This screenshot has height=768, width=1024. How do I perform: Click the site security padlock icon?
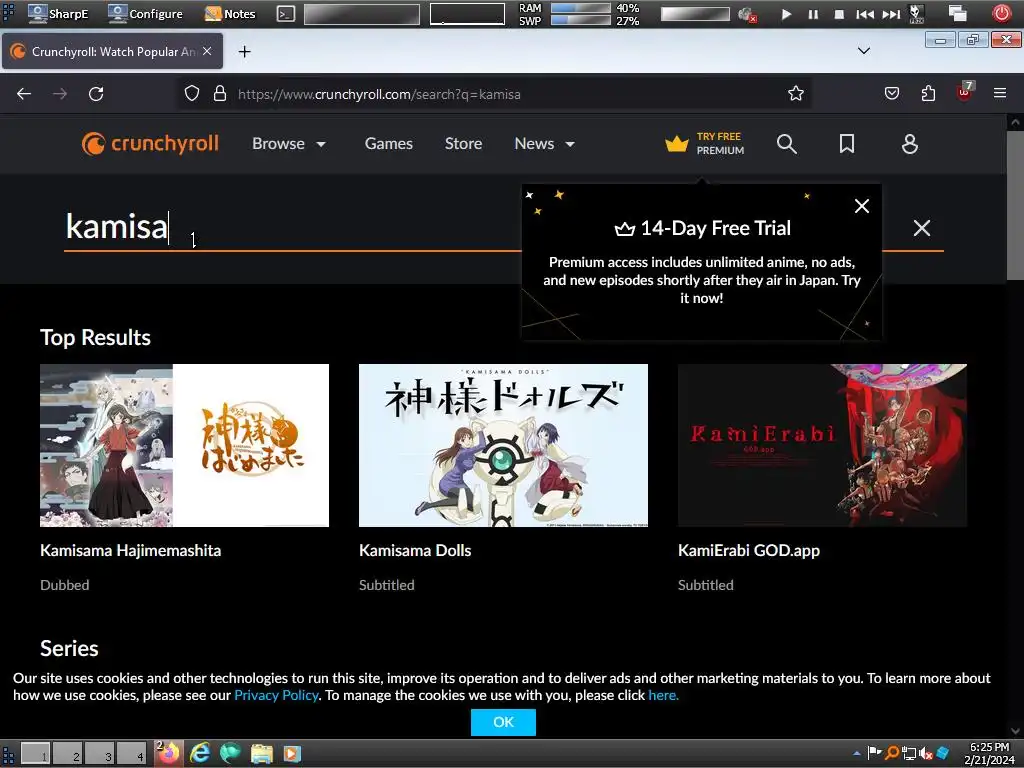click(220, 94)
